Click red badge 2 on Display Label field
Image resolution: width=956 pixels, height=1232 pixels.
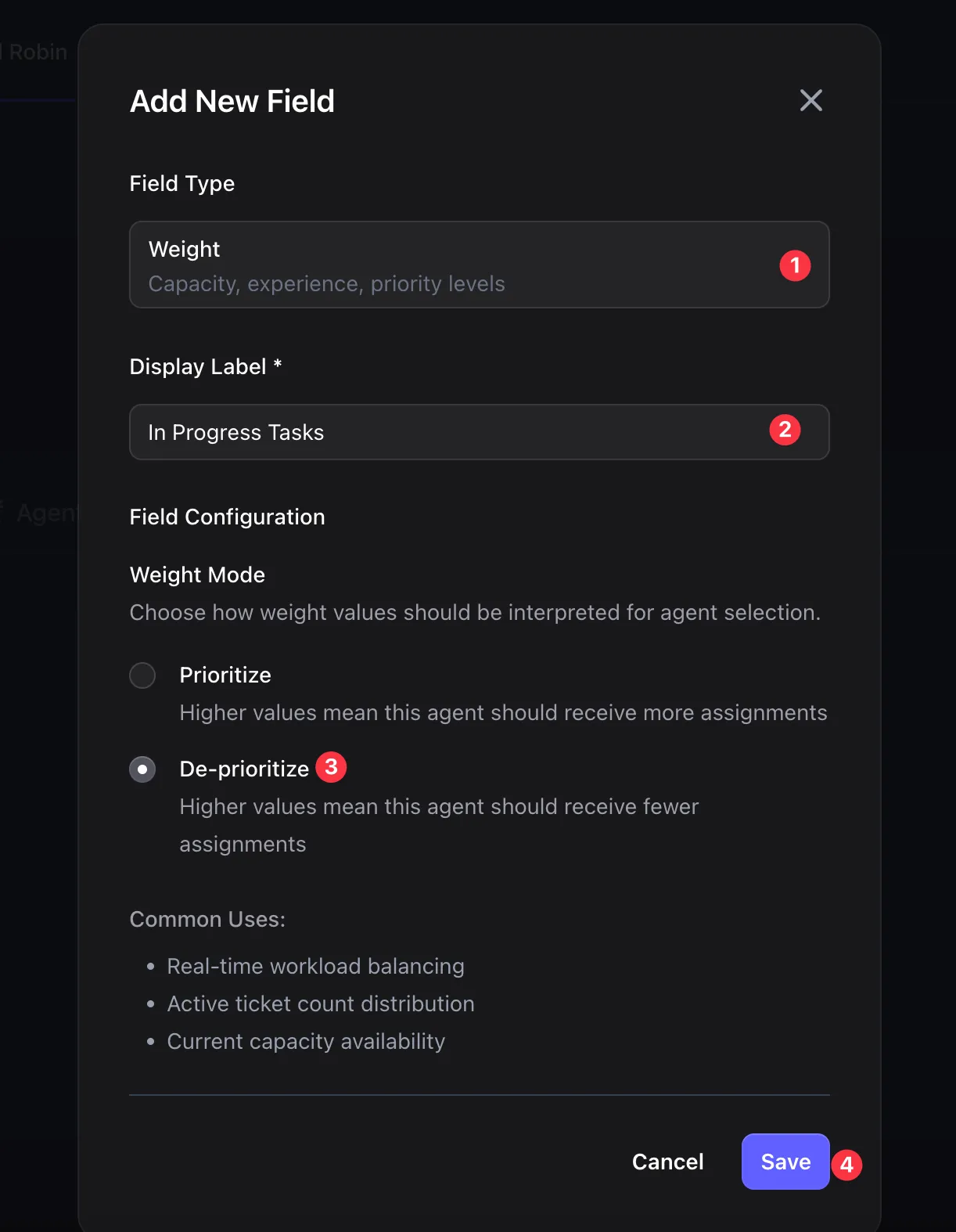coord(784,429)
